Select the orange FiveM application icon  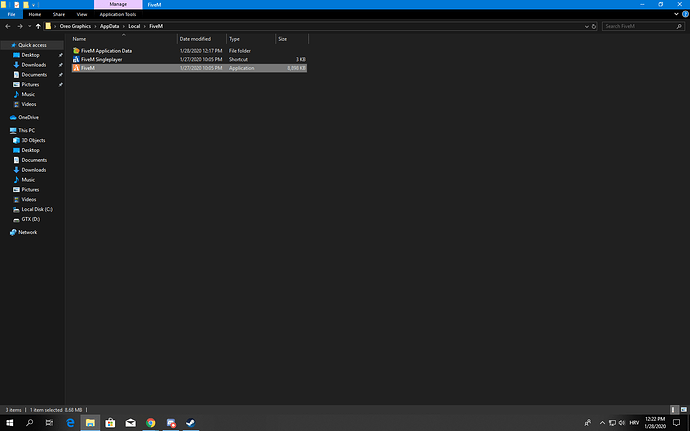(76, 68)
